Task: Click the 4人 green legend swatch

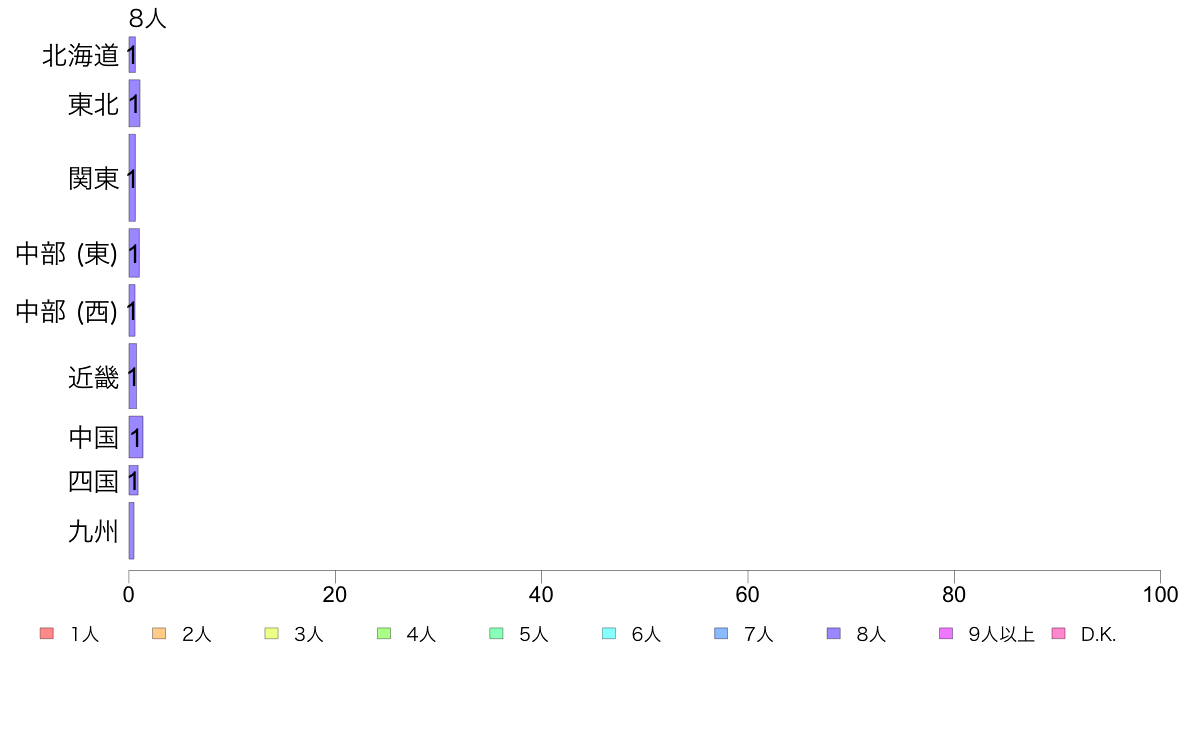Action: click(384, 634)
